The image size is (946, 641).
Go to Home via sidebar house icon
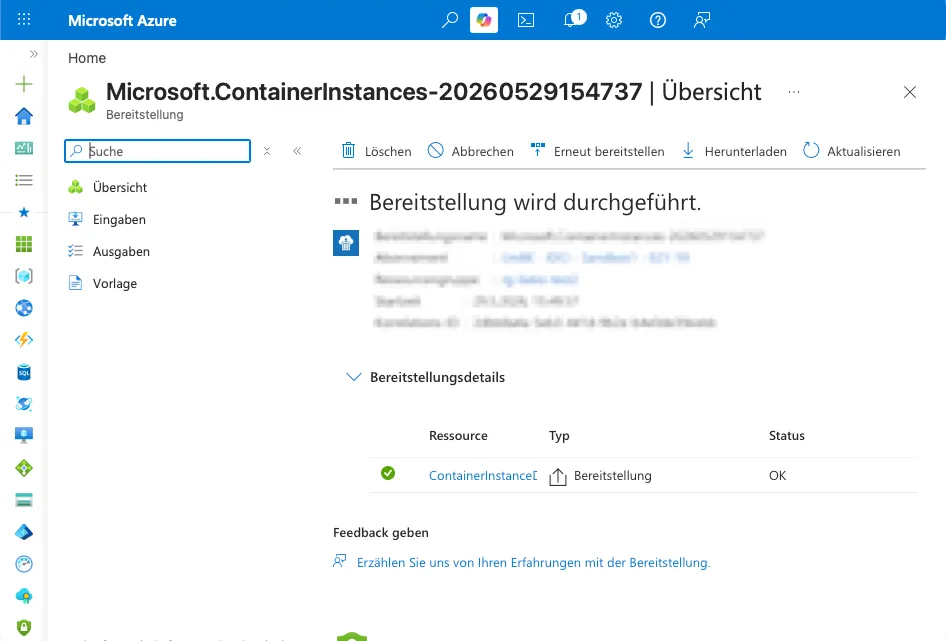pyautogui.click(x=24, y=116)
